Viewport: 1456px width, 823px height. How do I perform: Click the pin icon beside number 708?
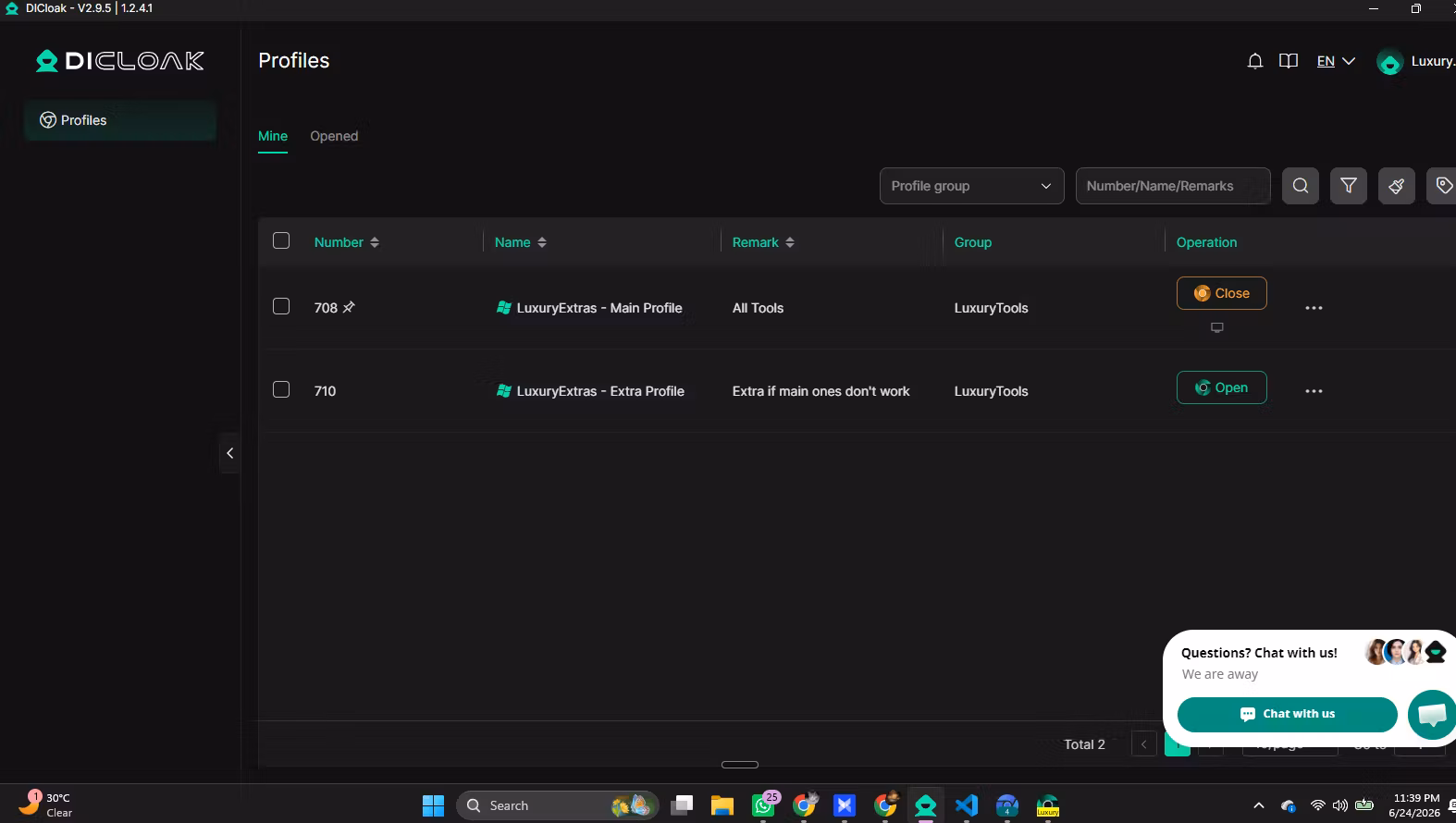coord(349,307)
